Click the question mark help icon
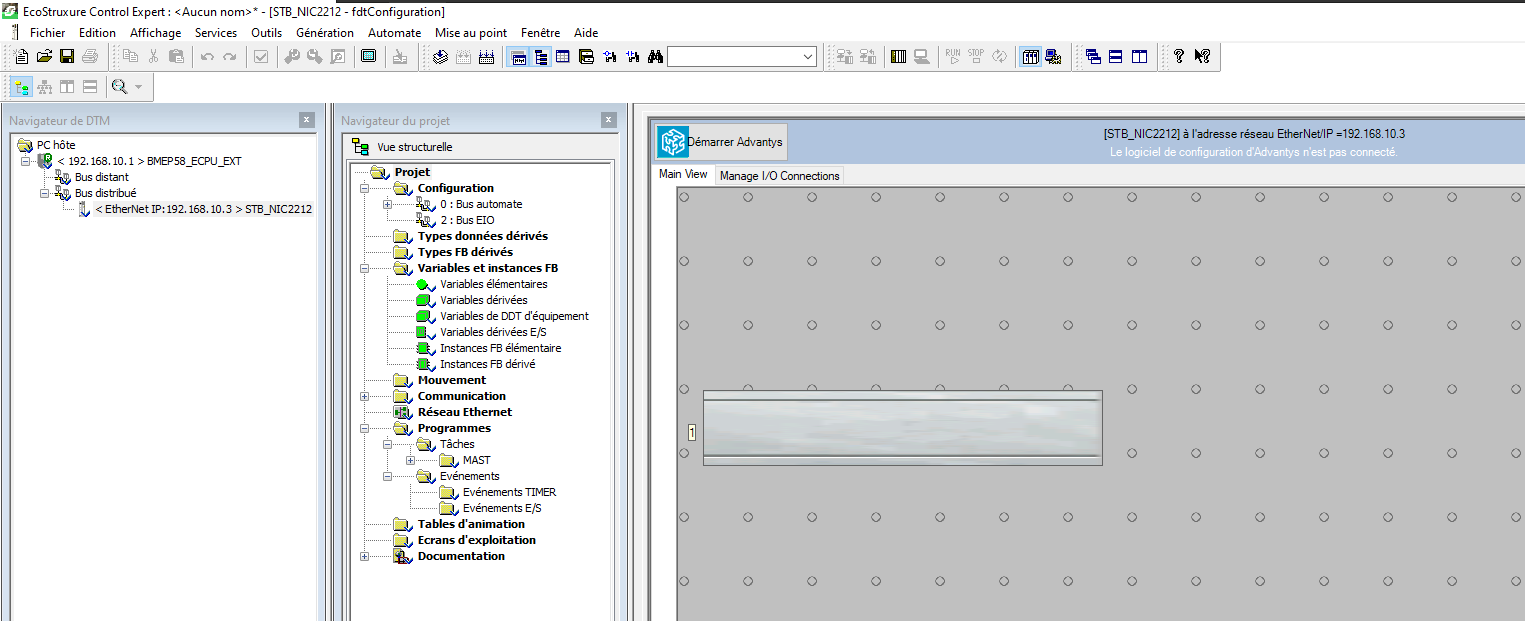This screenshot has width=1525, height=621. 1179,57
